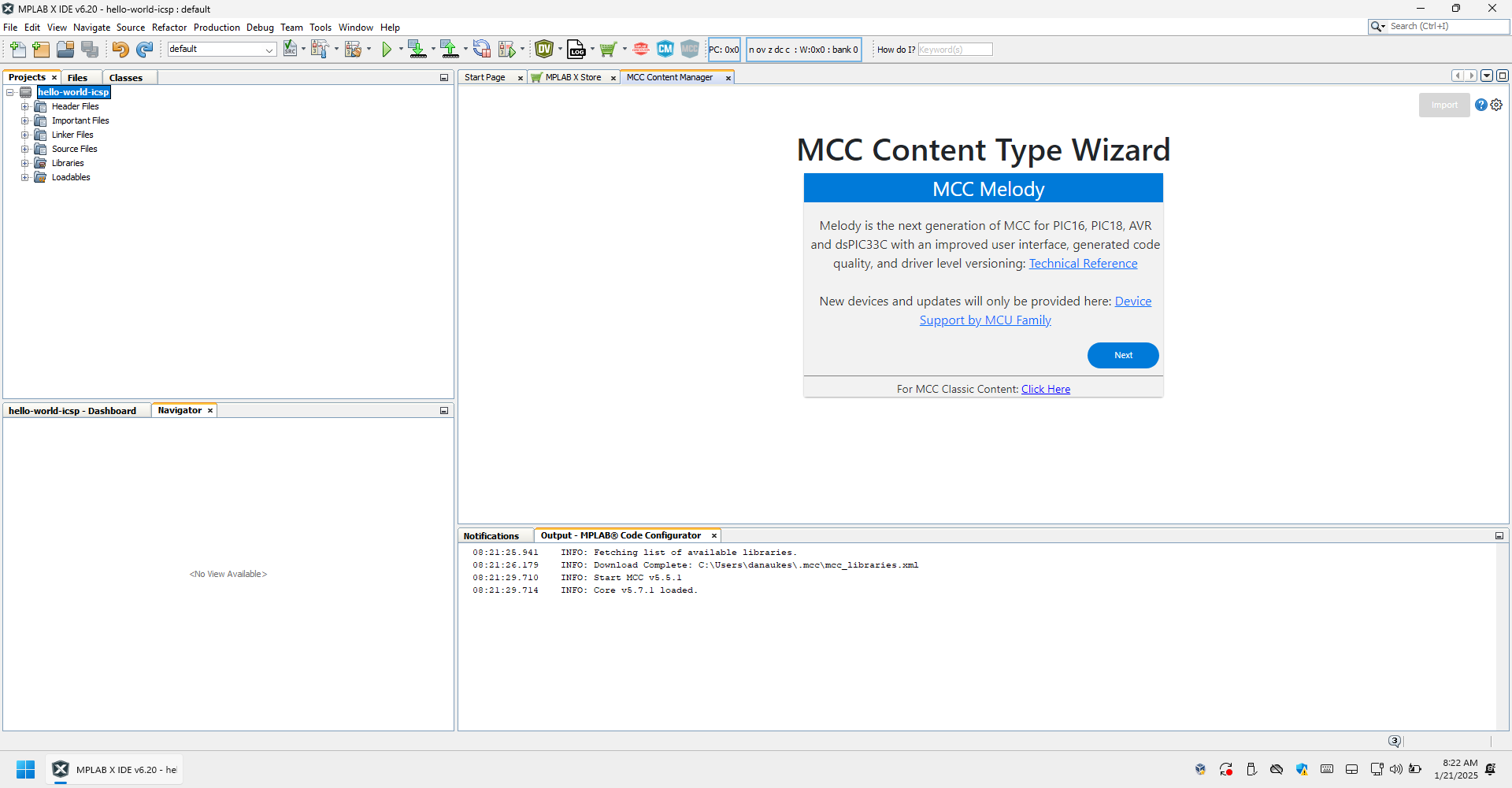This screenshot has height=788, width=1512.
Task: Minimize the Navigator panel window group
Action: click(444, 411)
